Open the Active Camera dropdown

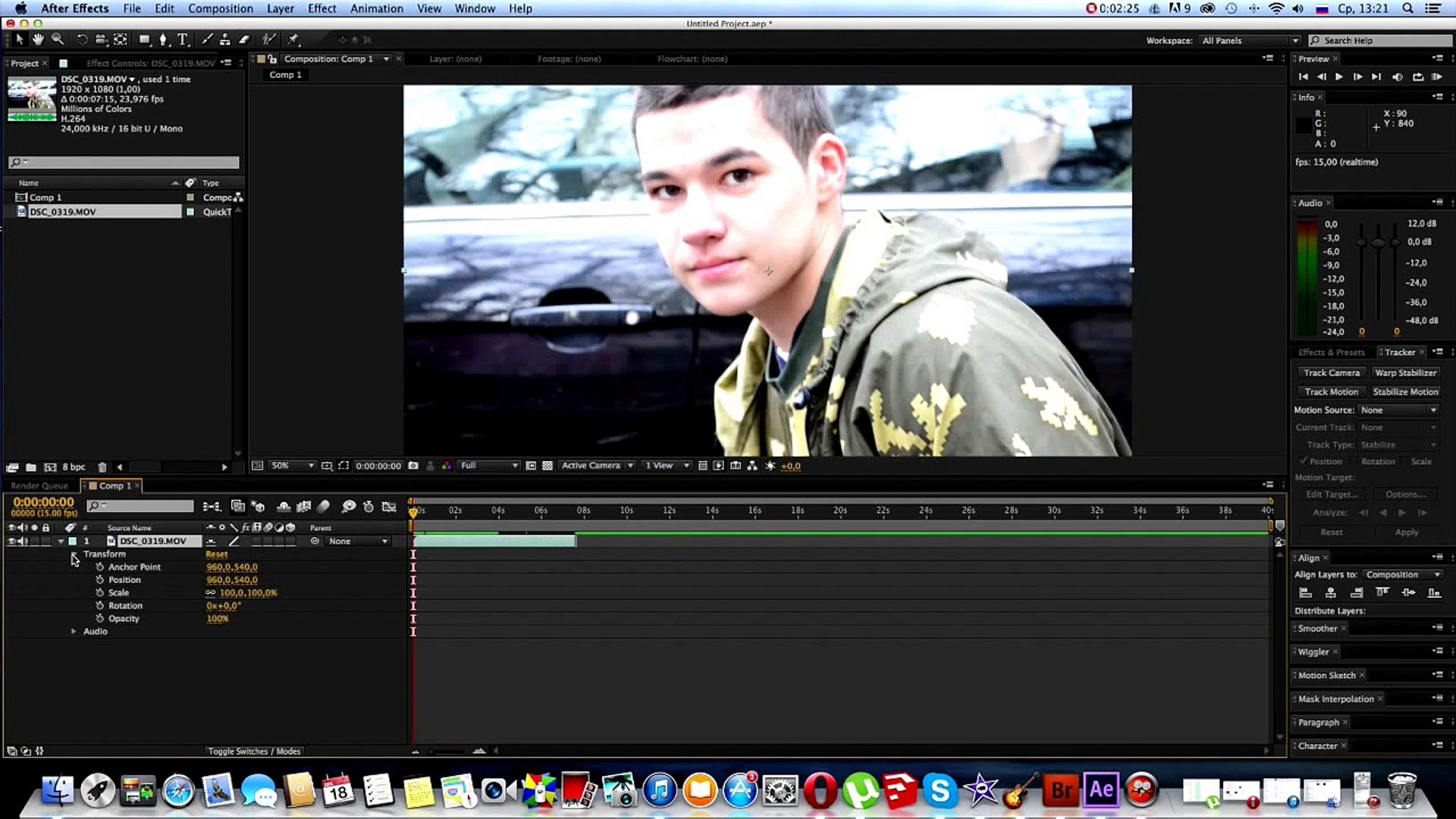click(597, 466)
